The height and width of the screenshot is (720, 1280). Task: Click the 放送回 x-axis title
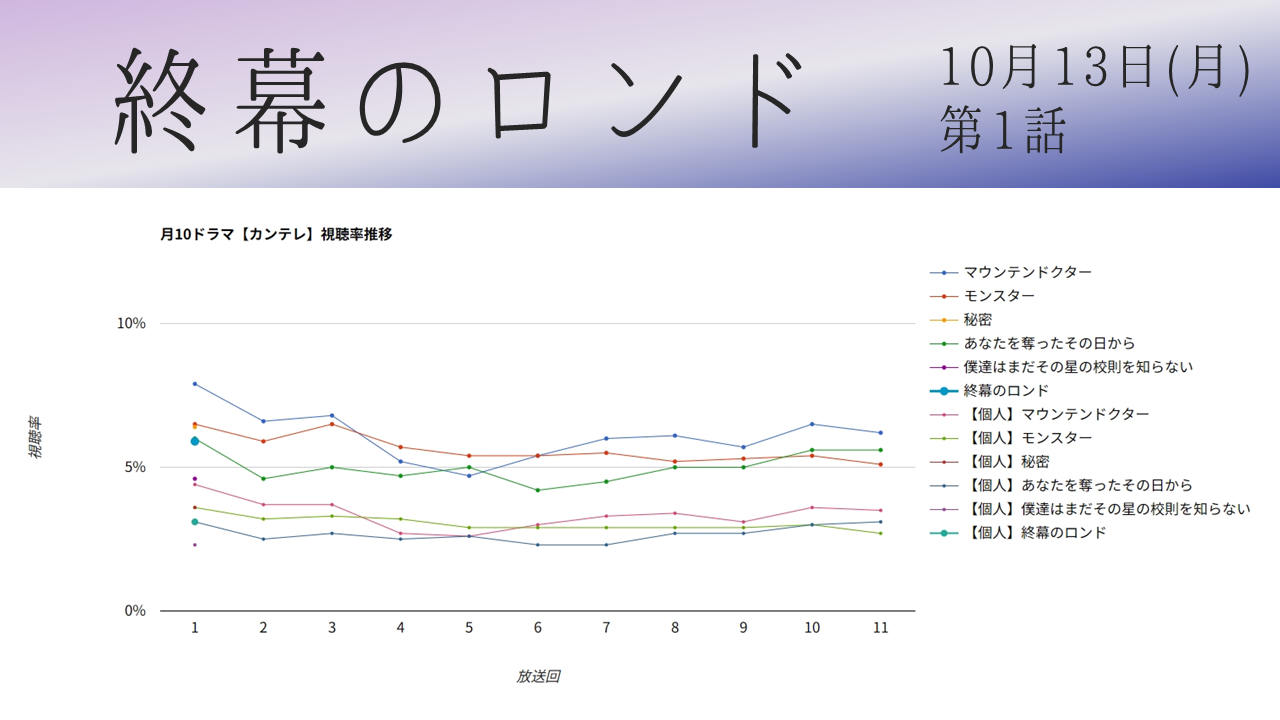[538, 677]
